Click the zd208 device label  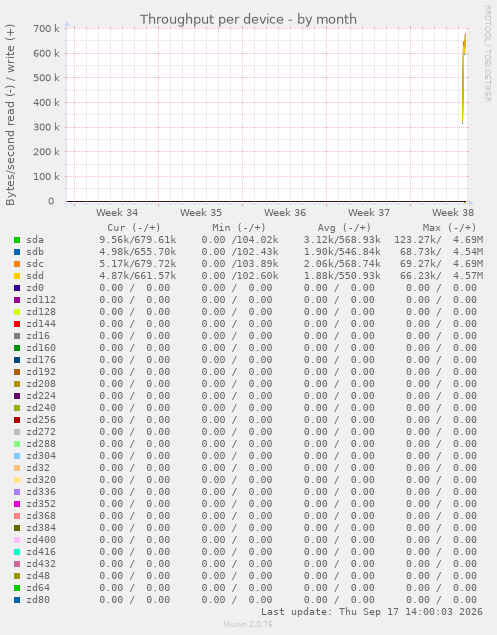pos(41,384)
